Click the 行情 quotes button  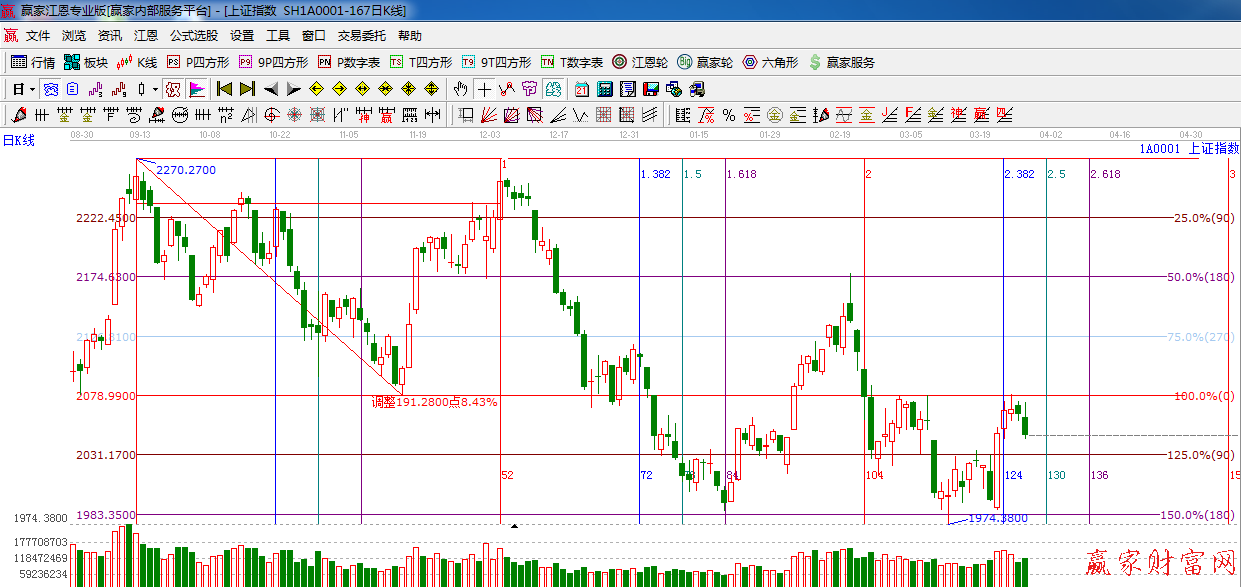(x=33, y=62)
